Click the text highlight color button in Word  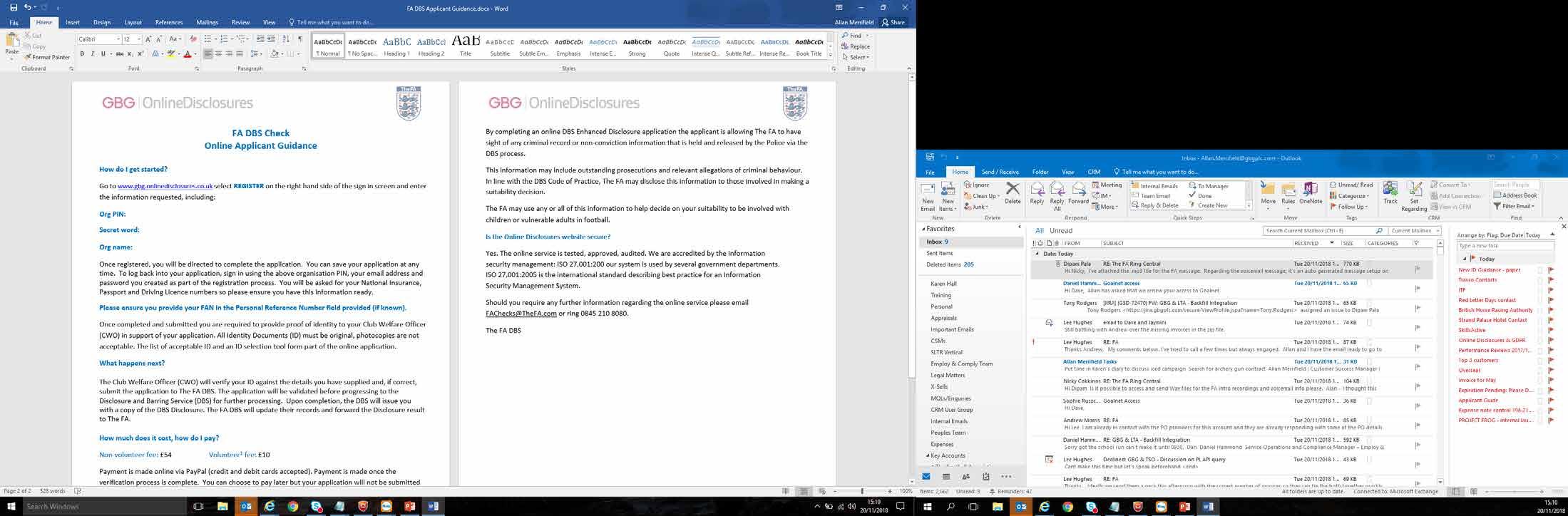[170, 54]
